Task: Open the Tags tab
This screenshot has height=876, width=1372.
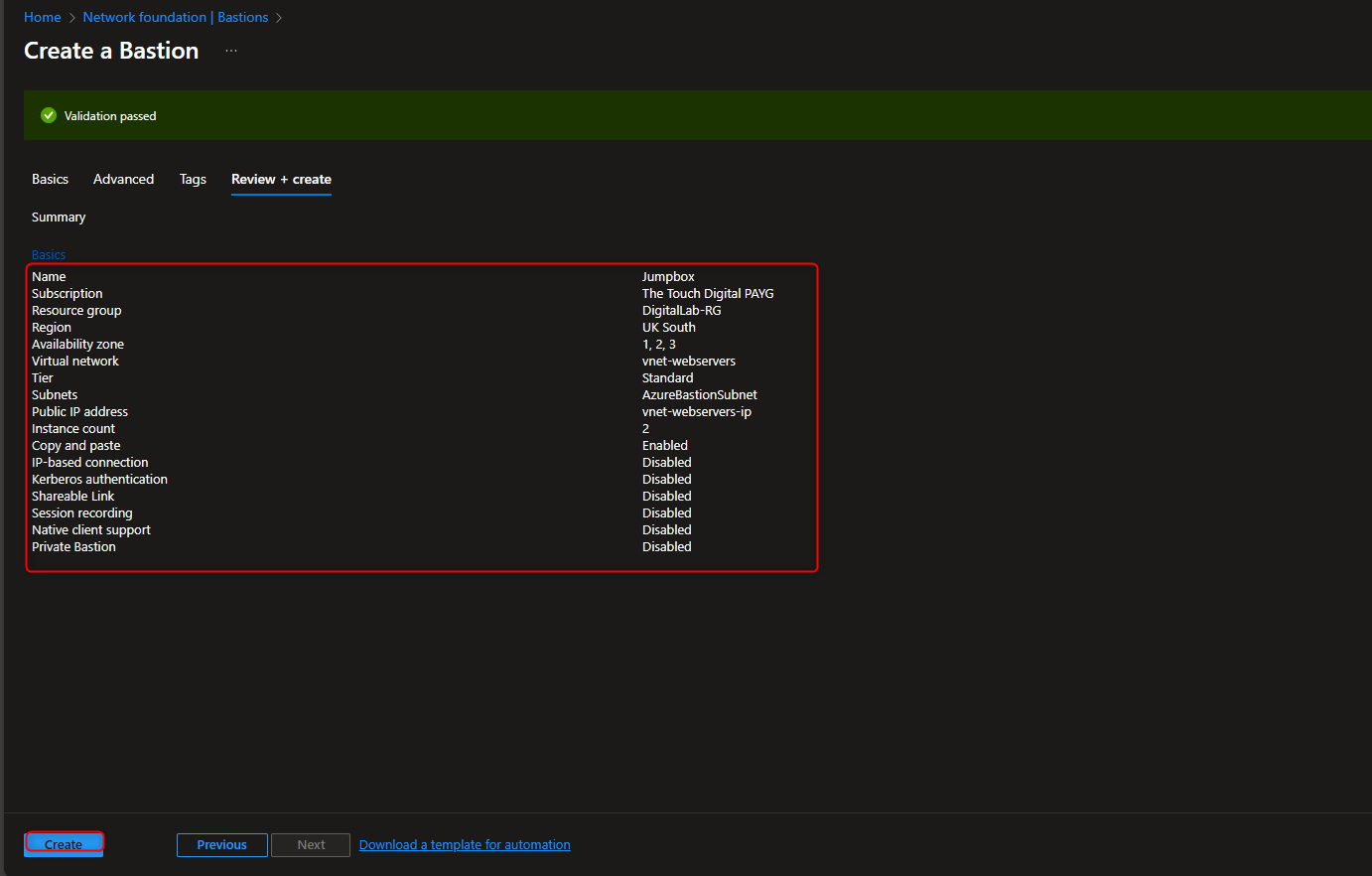Action: [x=193, y=179]
